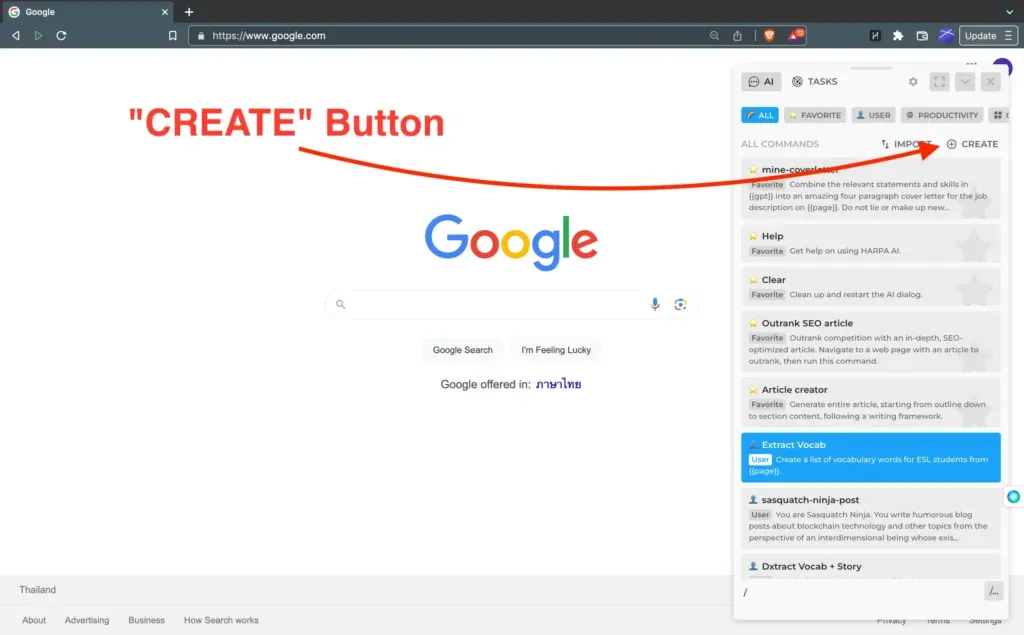Go back using browser back arrow
This screenshot has width=1024, height=635.
tap(16, 36)
